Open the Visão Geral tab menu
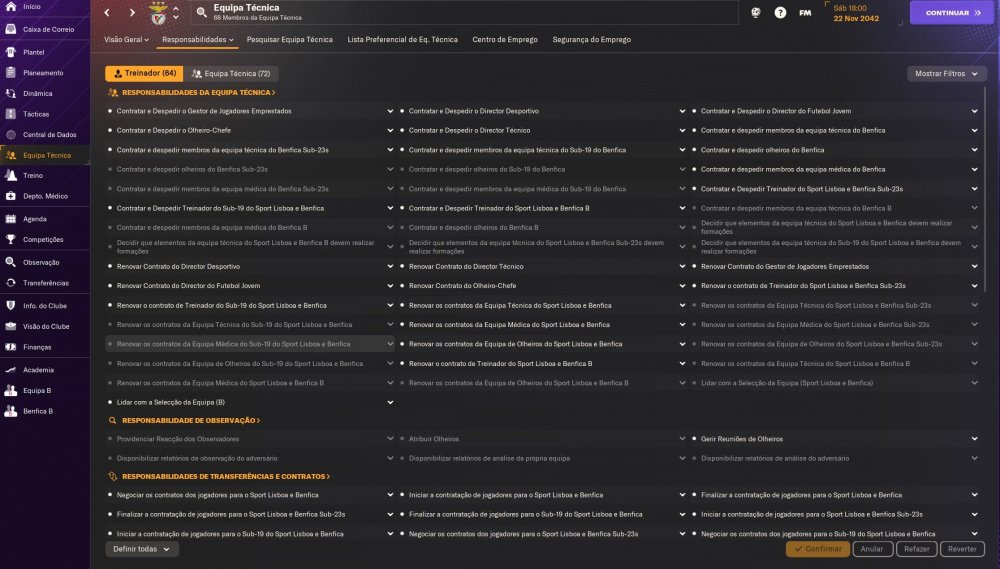 pyautogui.click(x=126, y=40)
